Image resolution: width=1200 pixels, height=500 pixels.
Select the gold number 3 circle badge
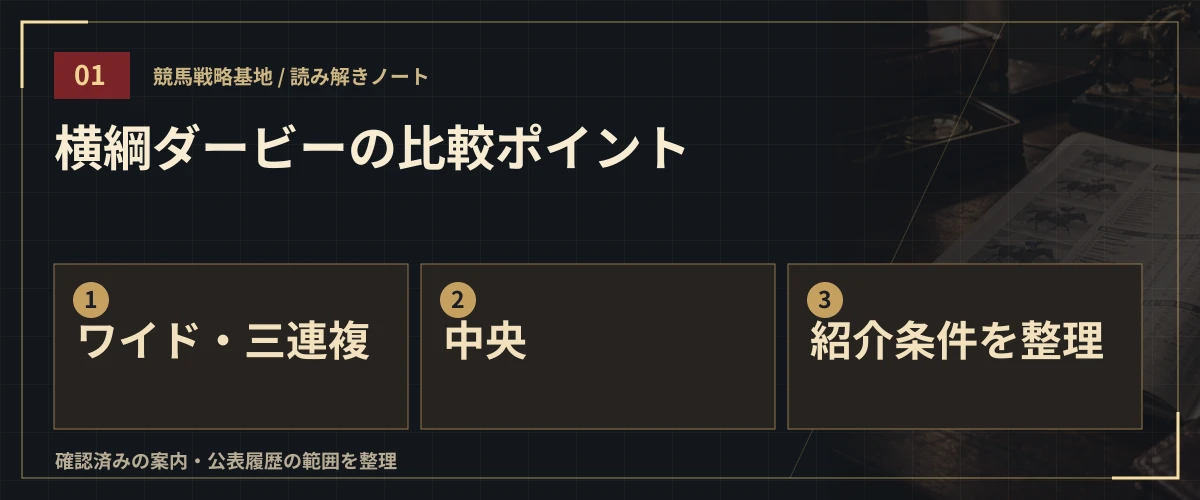click(825, 300)
